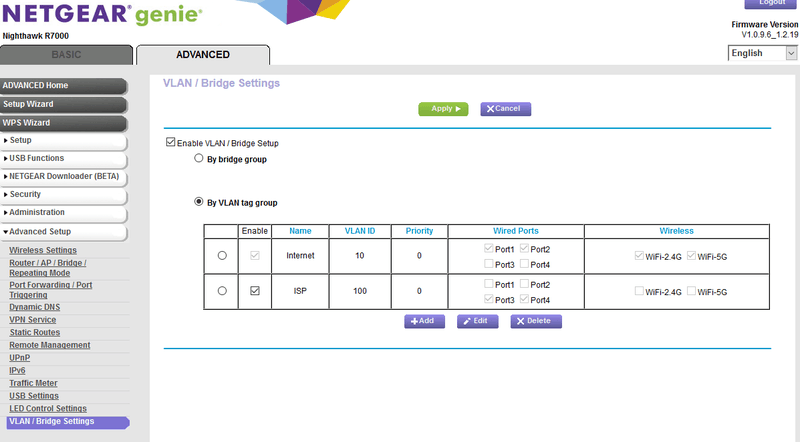The height and width of the screenshot is (442, 800).
Task: Click VLAN ID value 100
Action: tap(360, 291)
